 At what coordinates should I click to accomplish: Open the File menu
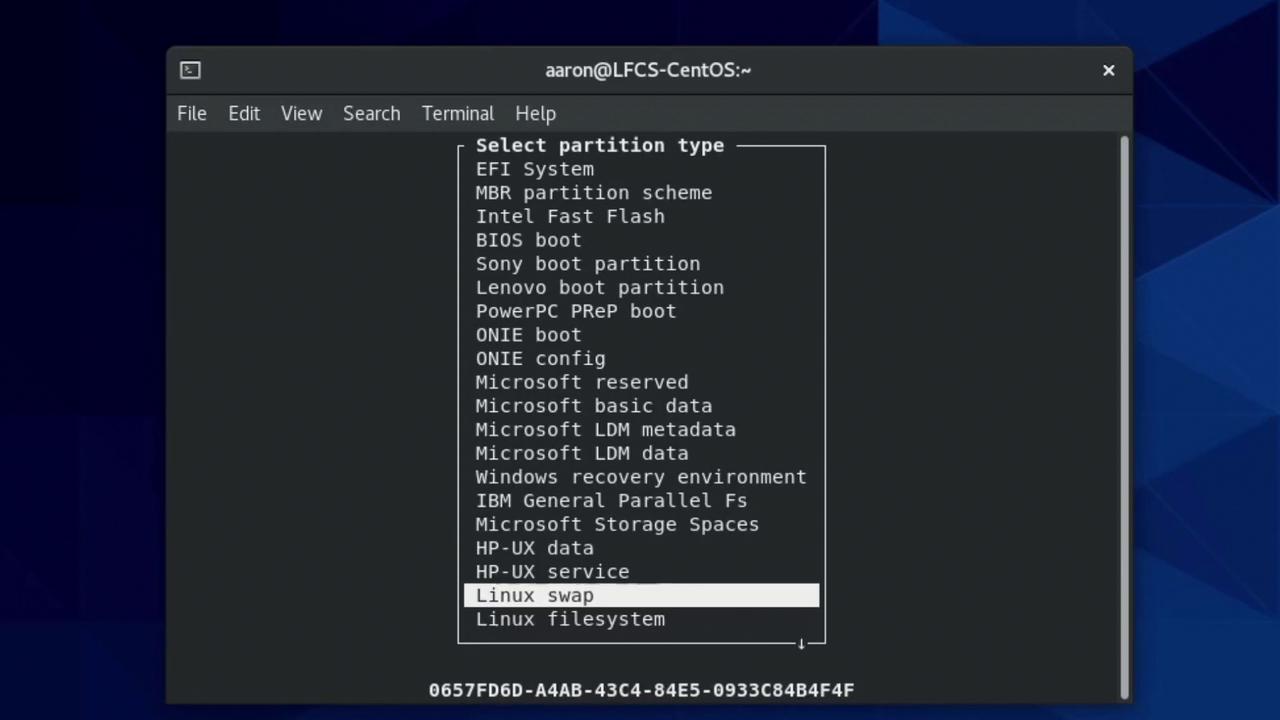pyautogui.click(x=192, y=113)
